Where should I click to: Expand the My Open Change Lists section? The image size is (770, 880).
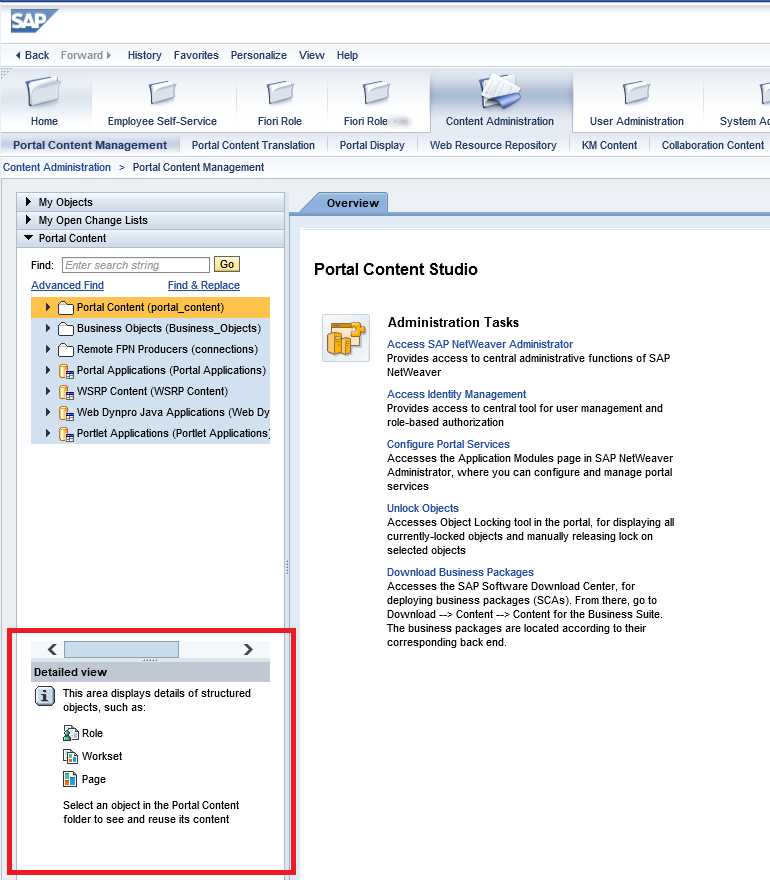[28, 219]
